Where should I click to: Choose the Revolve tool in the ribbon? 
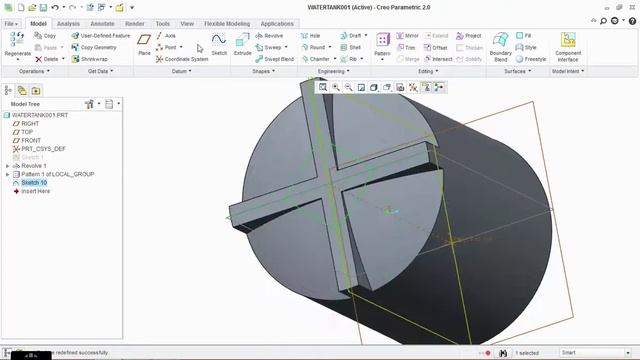(269, 36)
